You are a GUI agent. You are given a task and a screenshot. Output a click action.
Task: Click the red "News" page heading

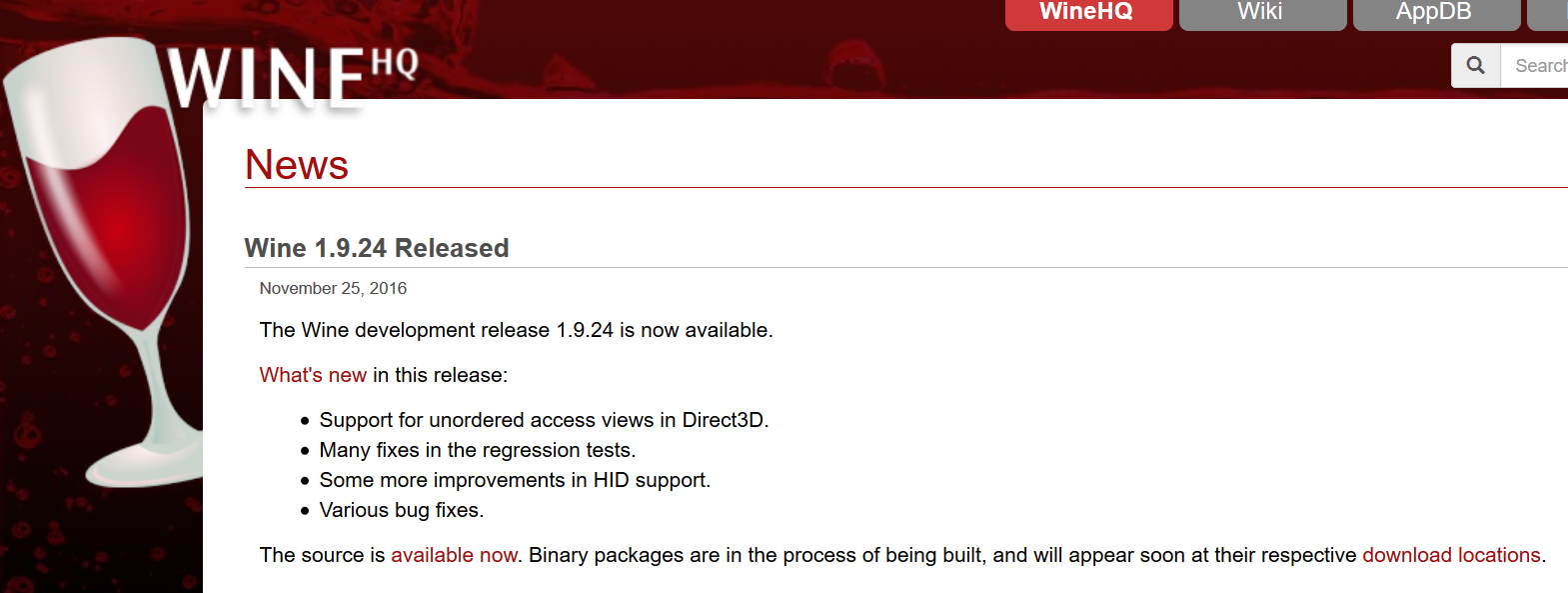point(297,165)
